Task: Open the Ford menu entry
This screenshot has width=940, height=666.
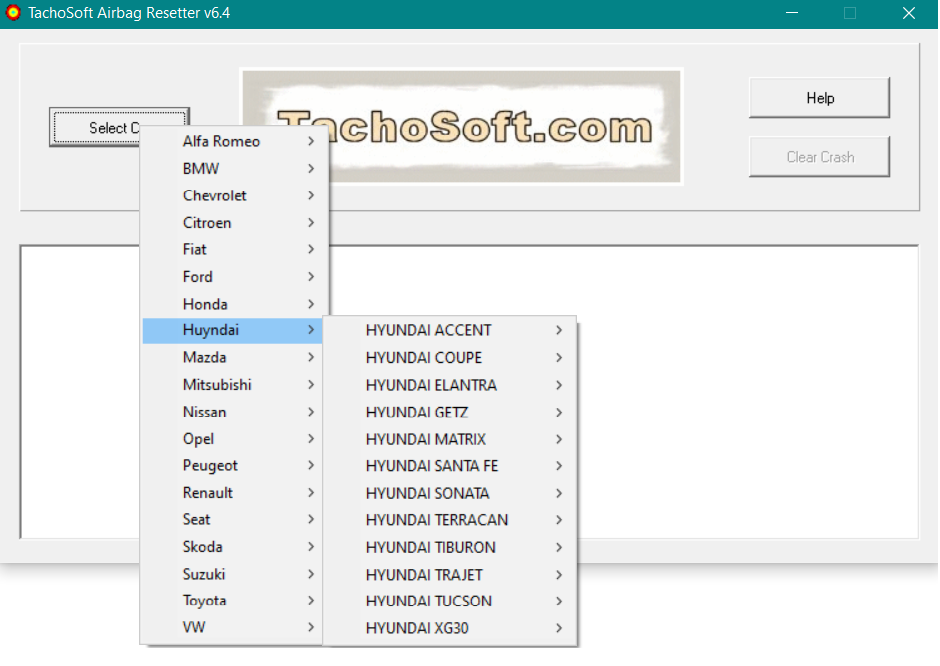Action: coord(234,276)
